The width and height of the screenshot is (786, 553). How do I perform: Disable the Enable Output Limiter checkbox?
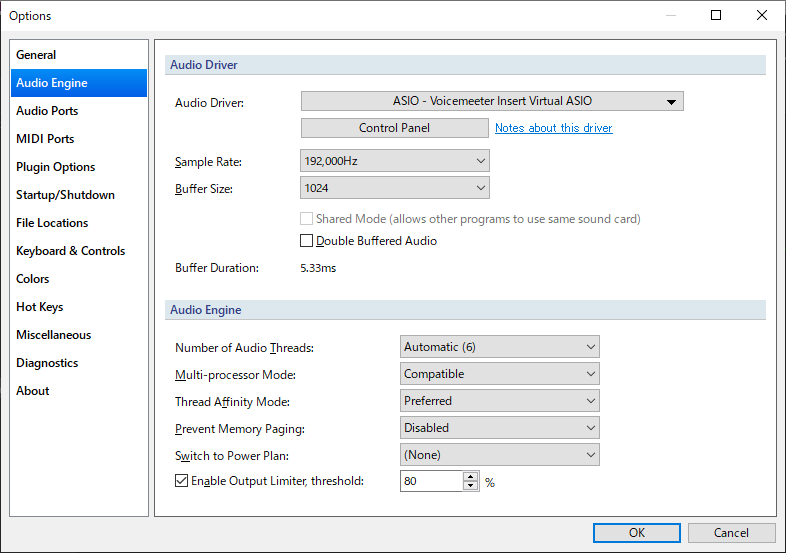182,481
